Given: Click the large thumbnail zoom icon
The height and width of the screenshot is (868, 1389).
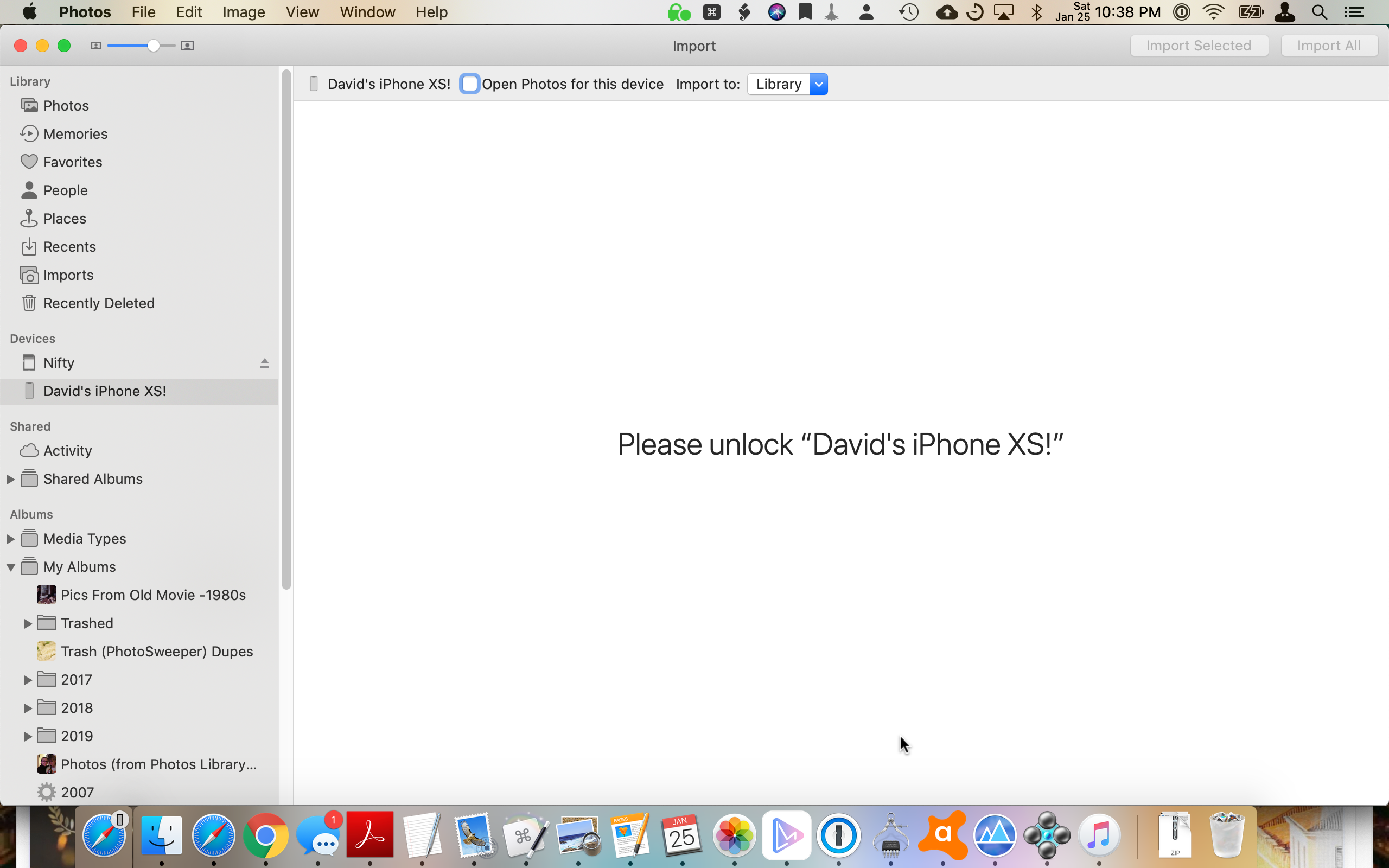Looking at the screenshot, I should 187,46.
